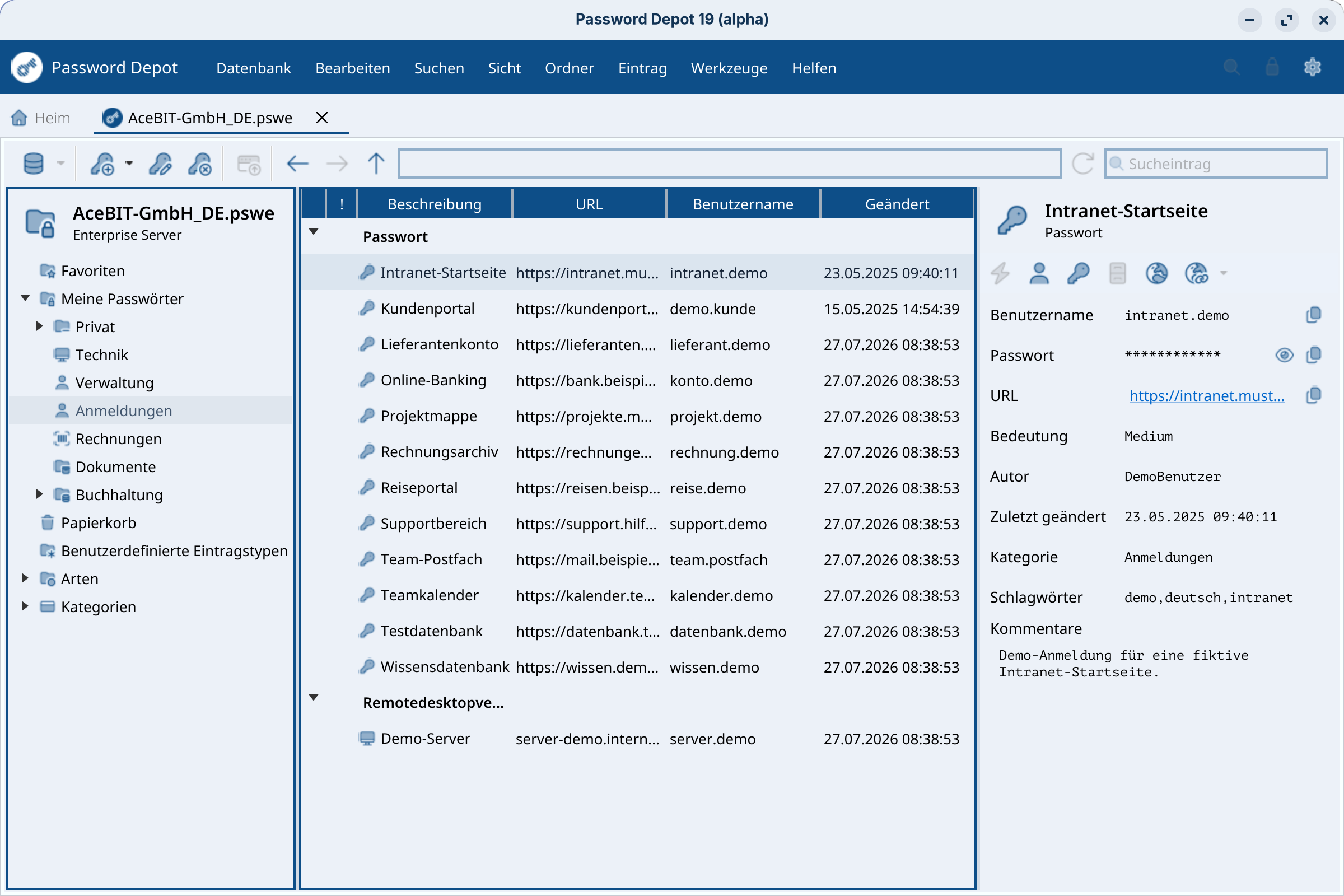
Task: Click the lightning bolt icon in details panel
Action: pyautogui.click(x=1000, y=273)
